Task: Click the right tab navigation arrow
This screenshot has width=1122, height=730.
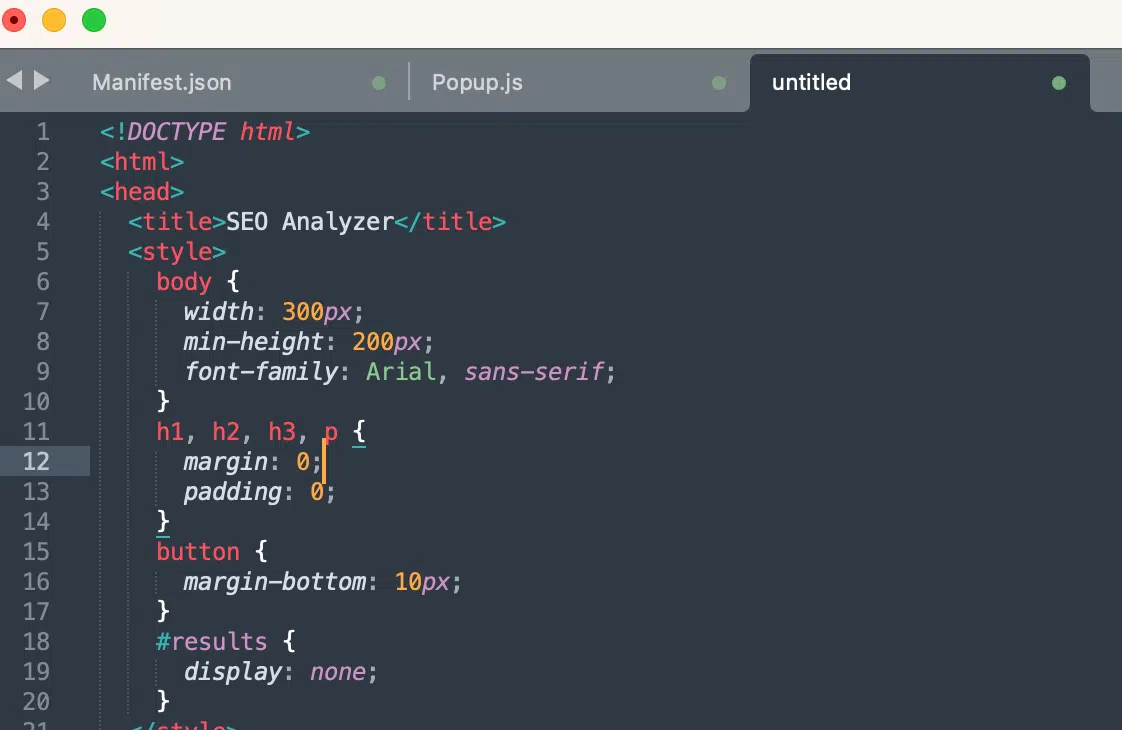Action: pyautogui.click(x=41, y=80)
